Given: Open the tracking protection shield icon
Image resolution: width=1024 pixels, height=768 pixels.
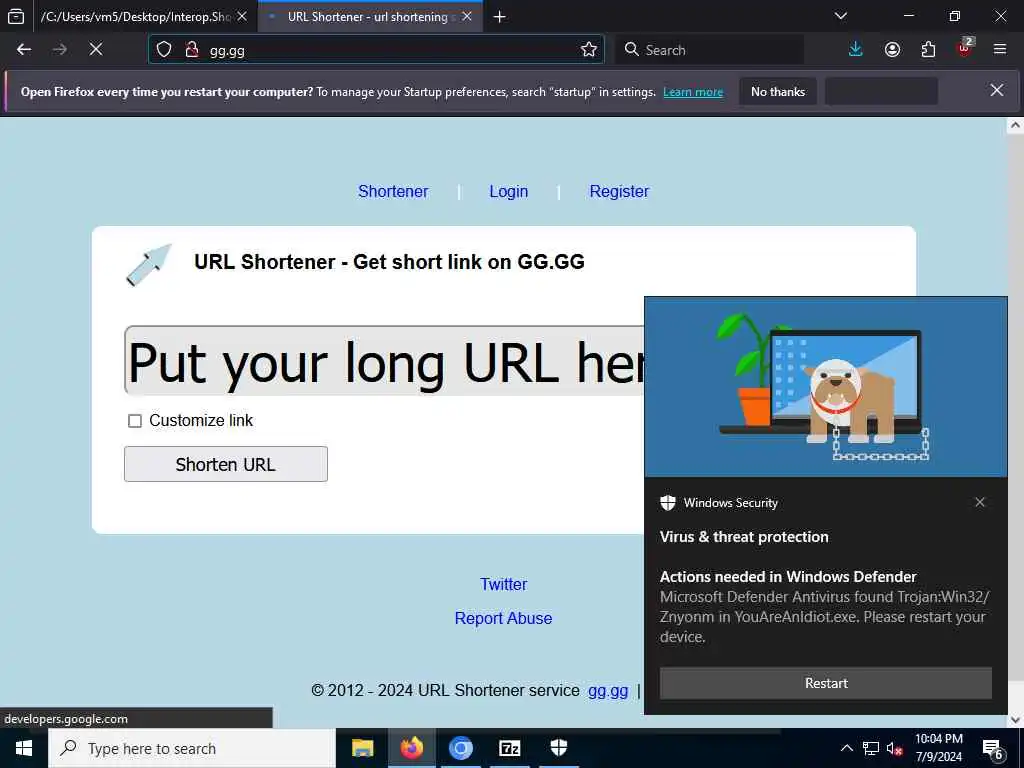Looking at the screenshot, I should tap(164, 50).
